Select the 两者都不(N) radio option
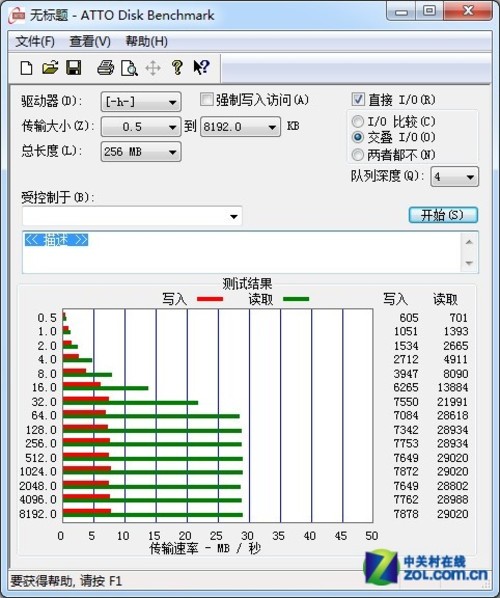This screenshot has height=598, width=500. pos(357,154)
